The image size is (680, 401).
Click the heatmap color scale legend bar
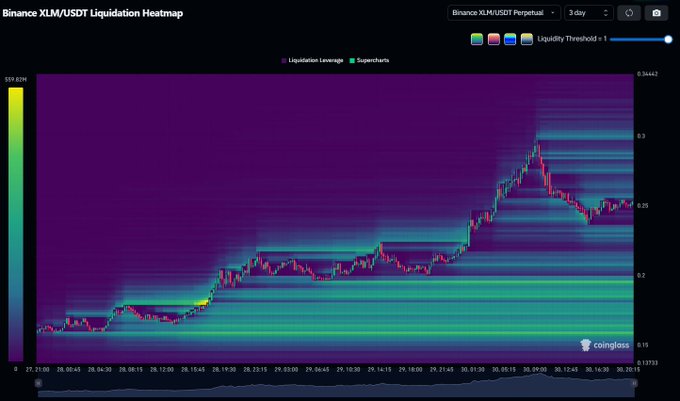click(16, 224)
